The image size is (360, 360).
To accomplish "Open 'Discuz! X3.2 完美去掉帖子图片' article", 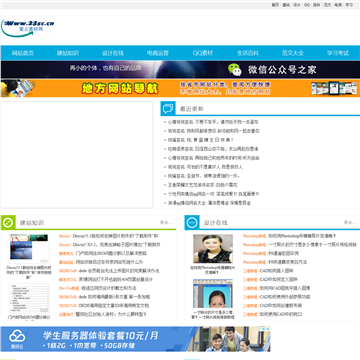I will pos(117,245).
